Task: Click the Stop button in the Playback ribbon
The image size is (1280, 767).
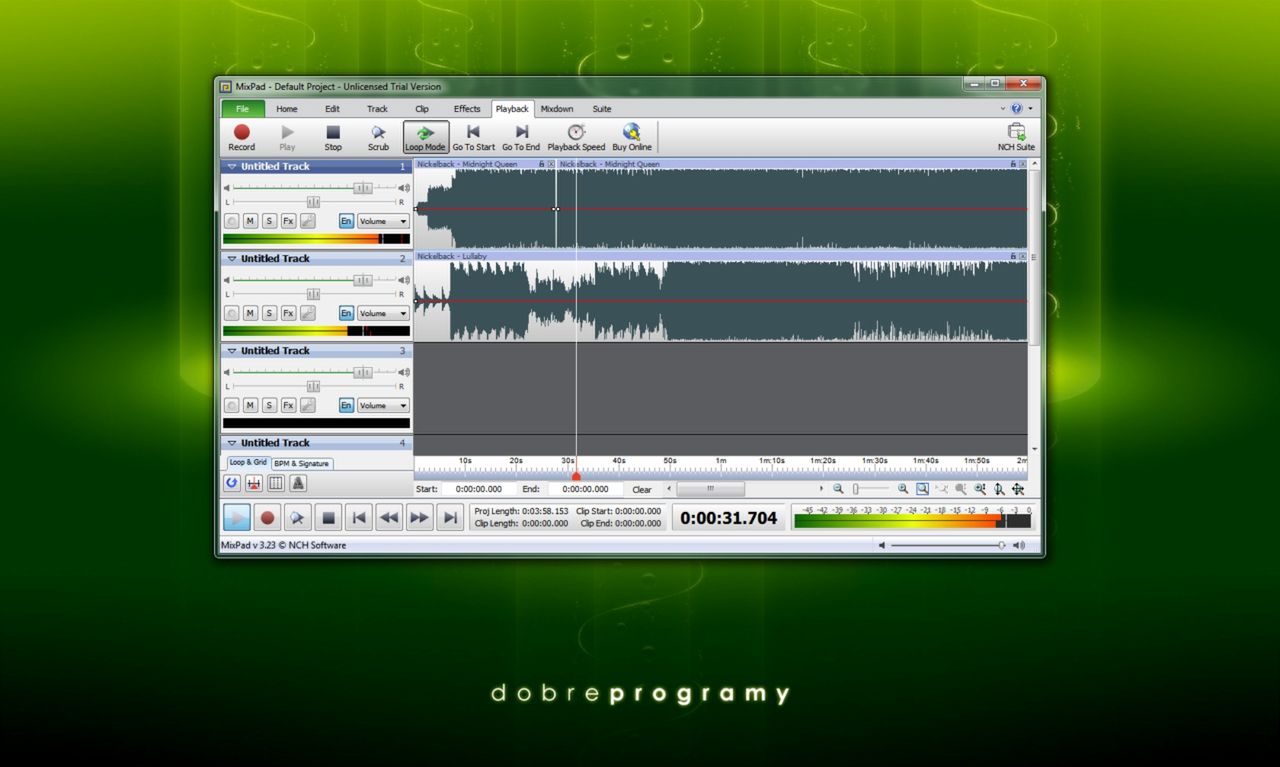Action: (x=333, y=137)
